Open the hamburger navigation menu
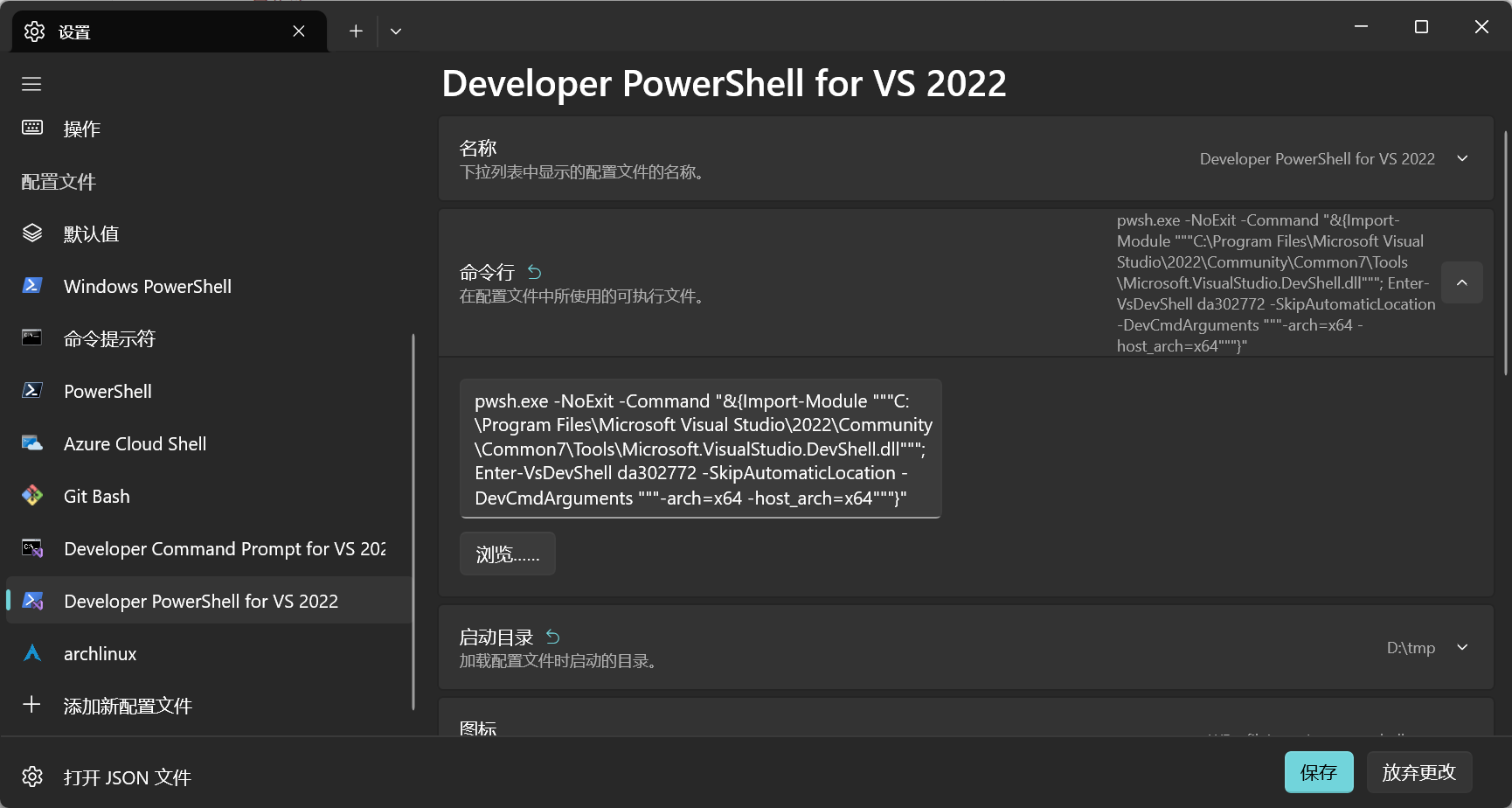Viewport: 1512px width, 808px height. pyautogui.click(x=31, y=84)
